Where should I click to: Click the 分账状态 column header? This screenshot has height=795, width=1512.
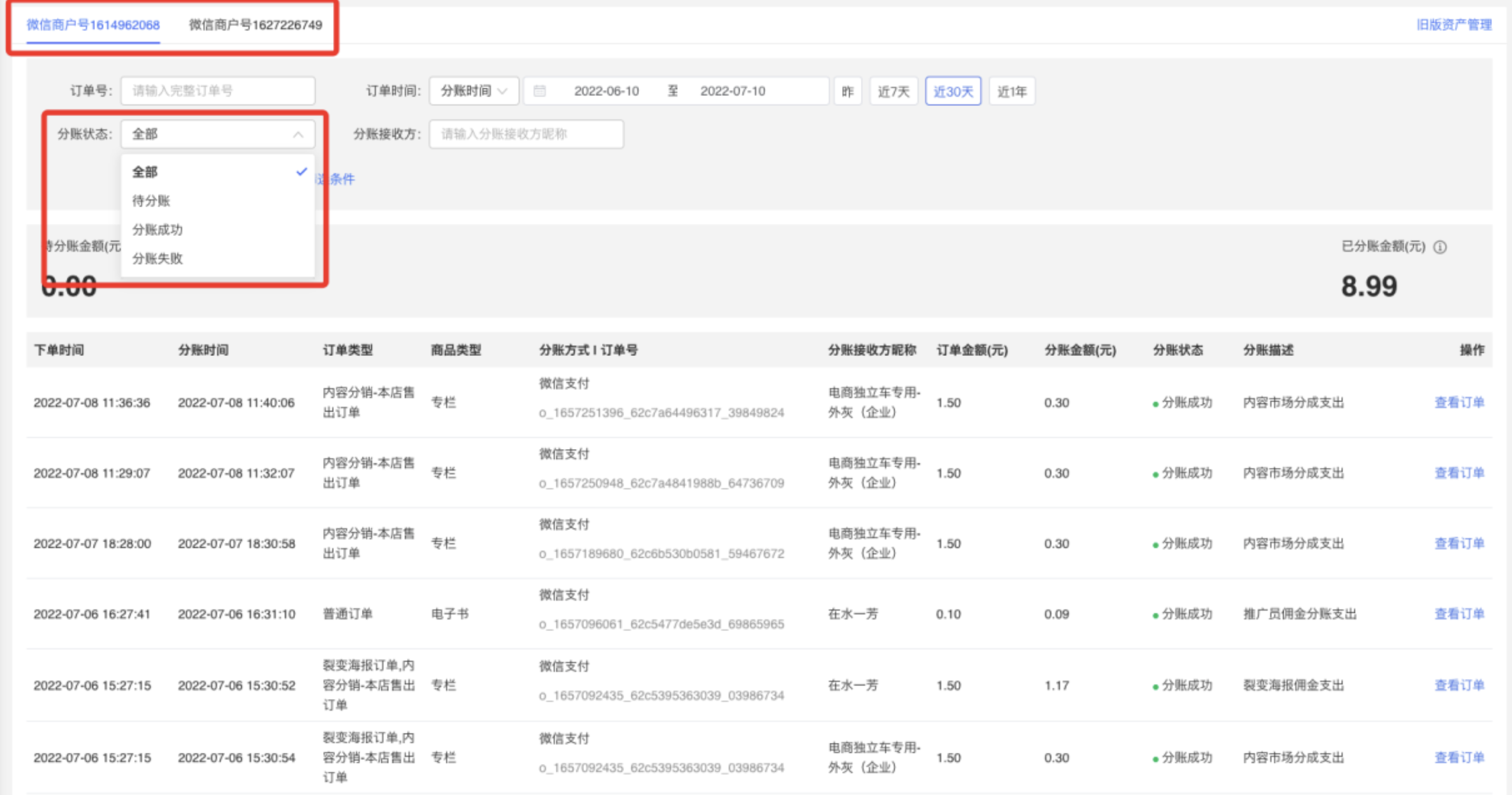click(x=1178, y=350)
